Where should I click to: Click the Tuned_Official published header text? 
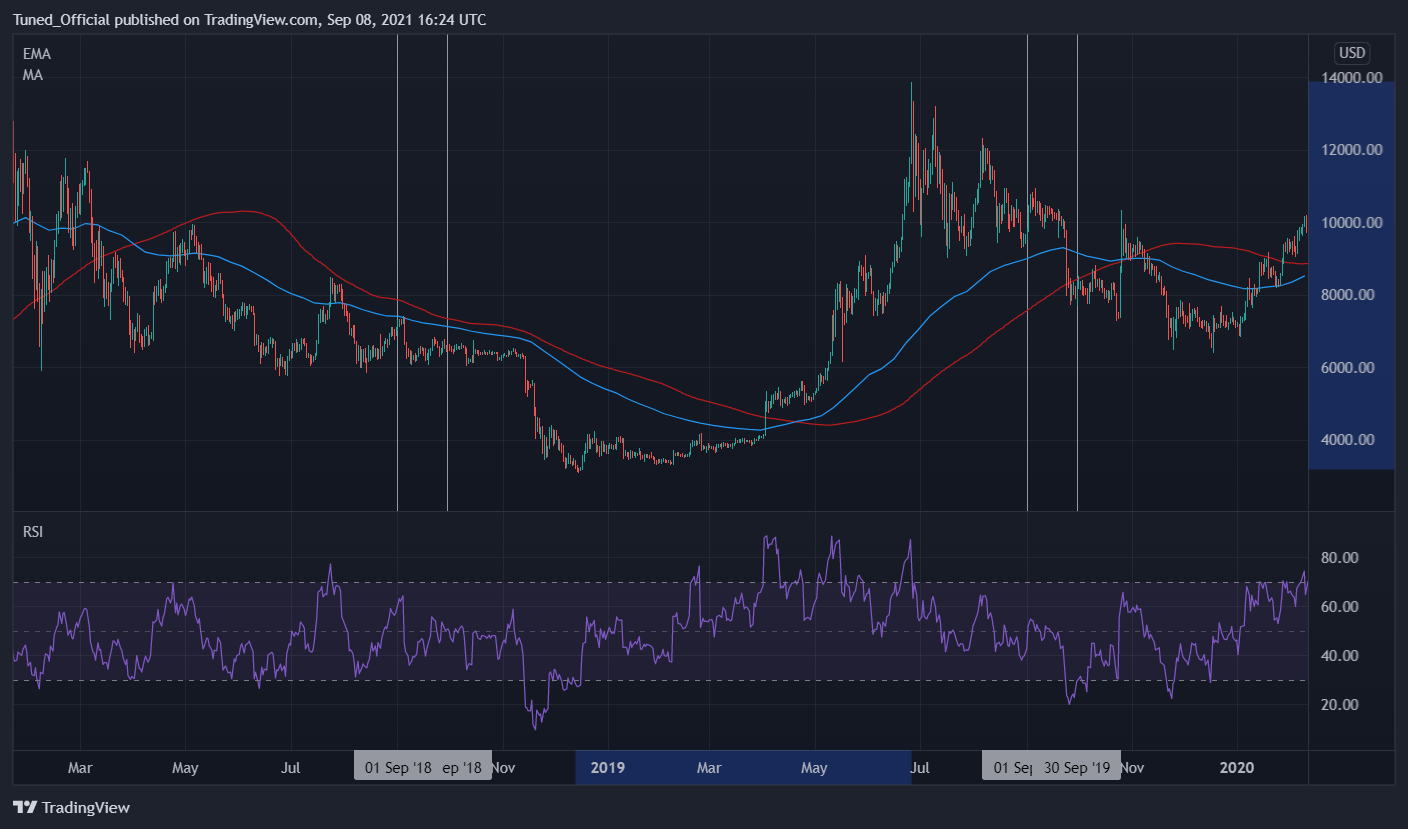coord(250,19)
